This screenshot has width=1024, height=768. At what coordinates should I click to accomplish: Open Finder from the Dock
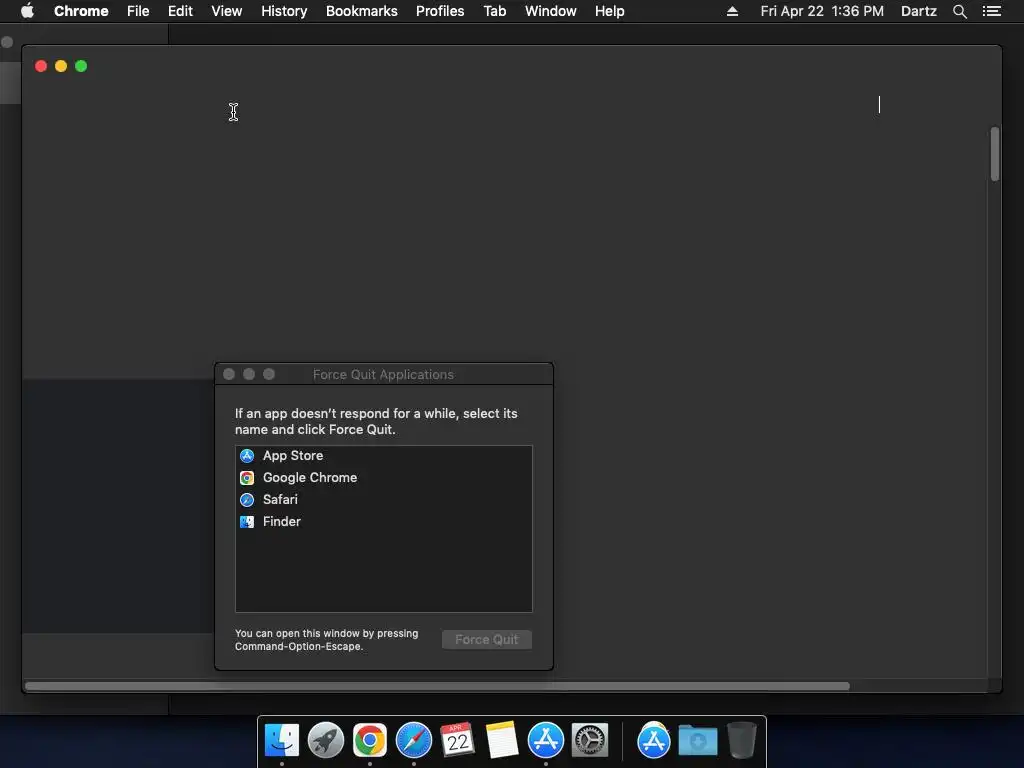coord(281,740)
